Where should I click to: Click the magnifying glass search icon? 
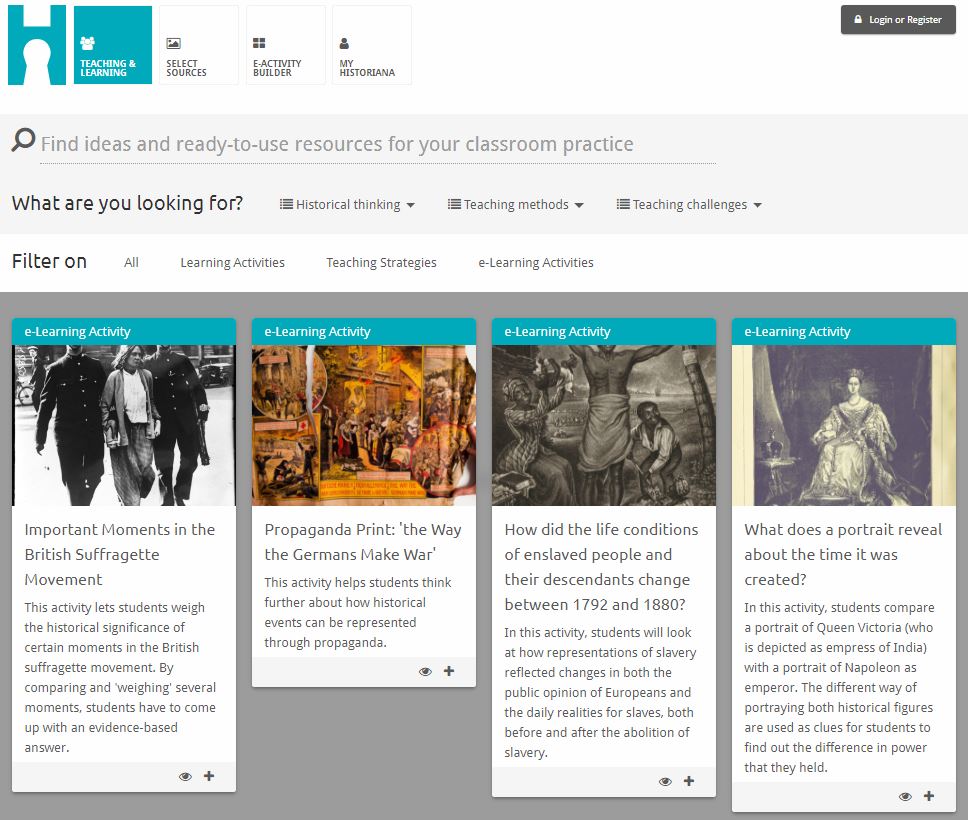click(x=23, y=140)
